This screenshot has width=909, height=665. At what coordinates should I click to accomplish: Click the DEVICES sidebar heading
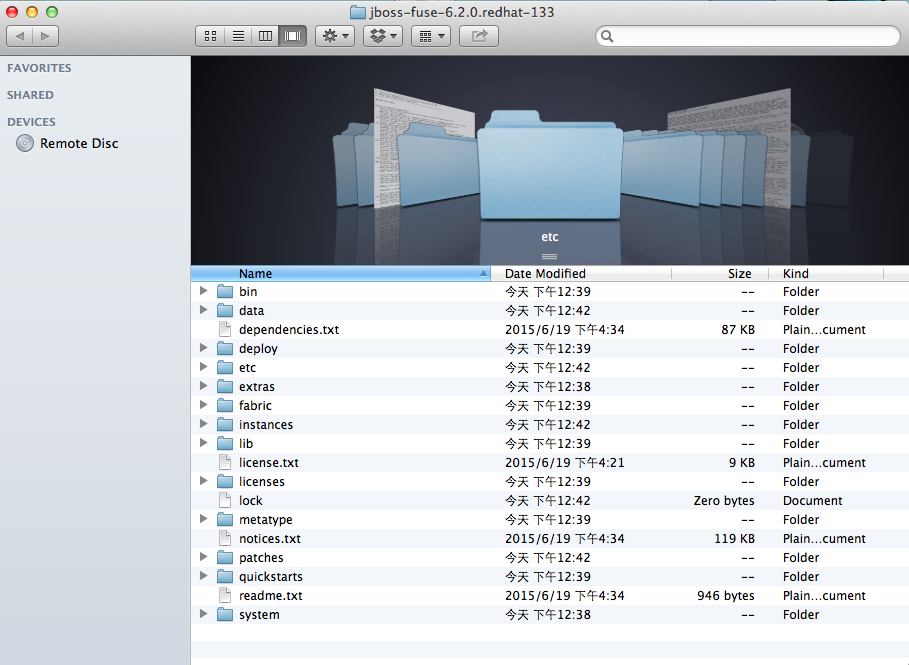coord(31,122)
